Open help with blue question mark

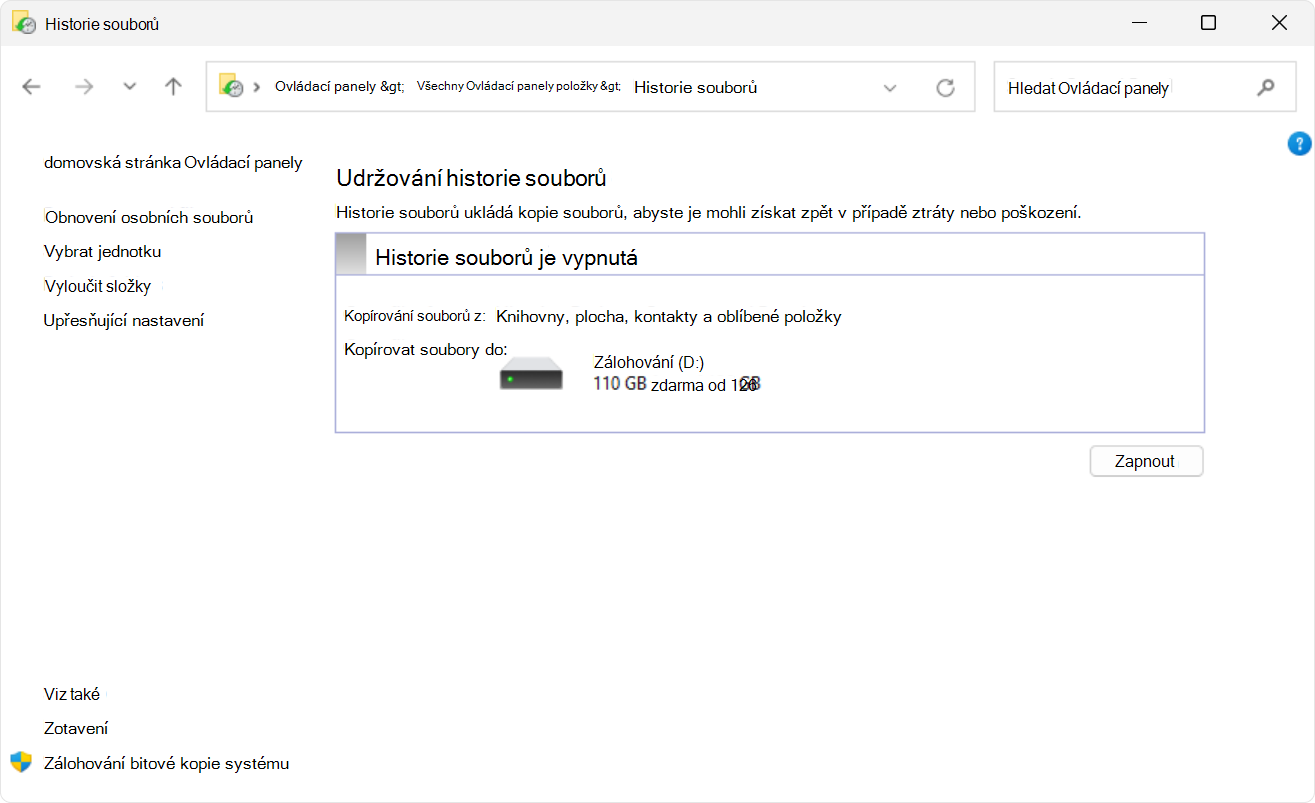[1299, 144]
